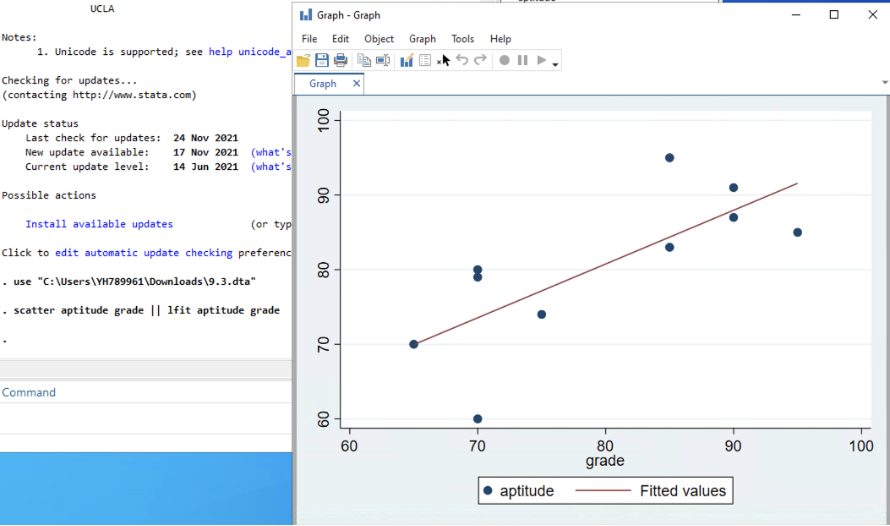
Task: Click x-axis label 100
Action: tap(861, 446)
